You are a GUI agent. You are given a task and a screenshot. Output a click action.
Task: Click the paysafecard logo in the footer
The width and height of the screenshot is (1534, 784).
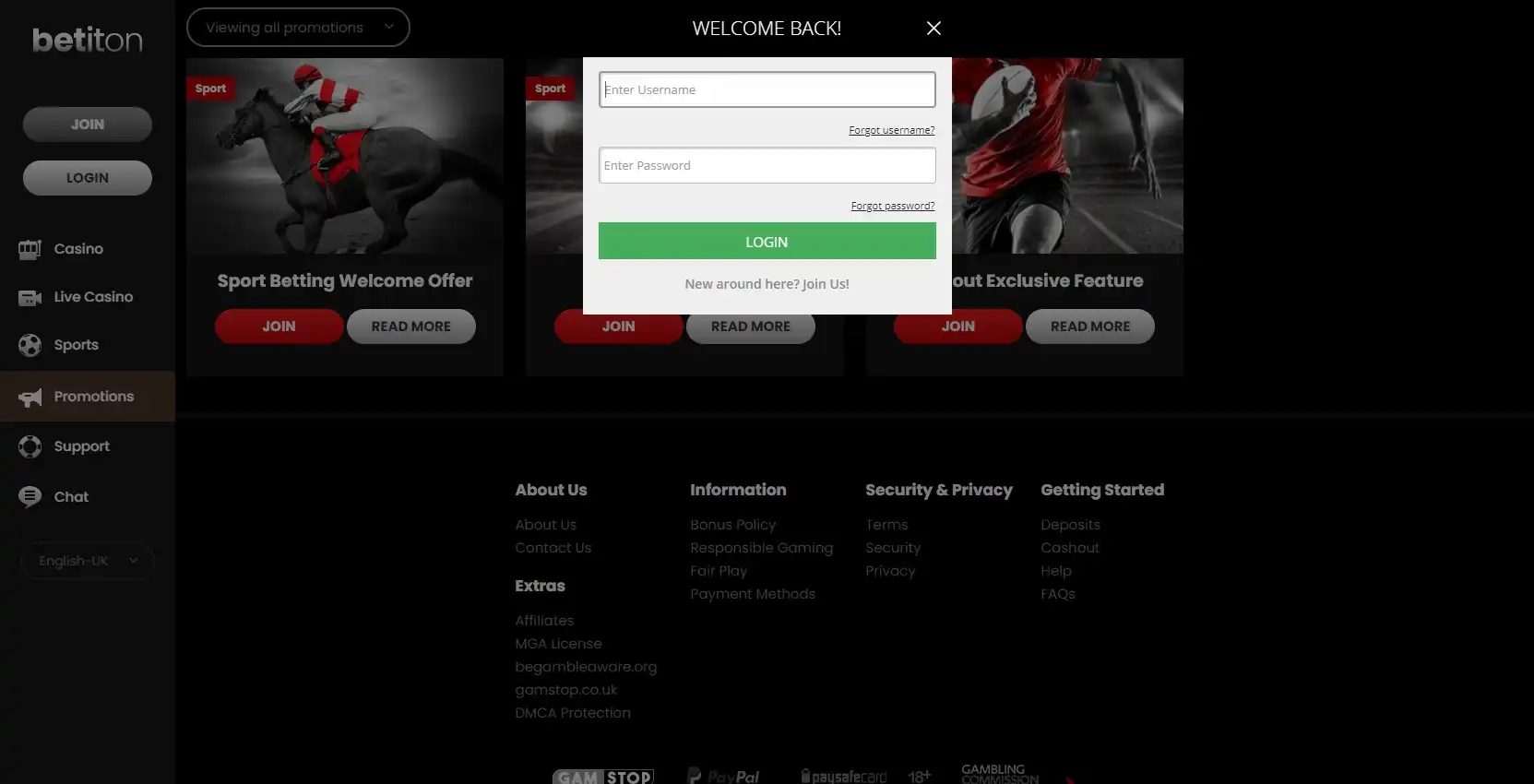[x=844, y=777]
